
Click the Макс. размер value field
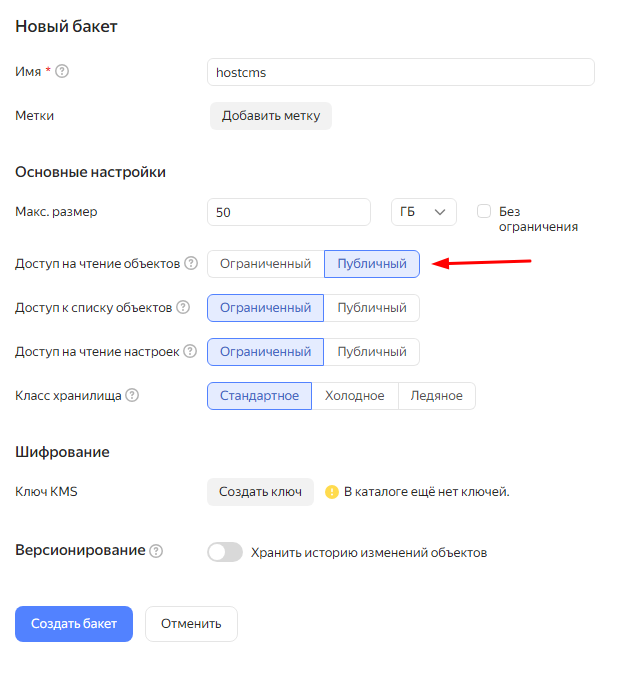click(289, 212)
